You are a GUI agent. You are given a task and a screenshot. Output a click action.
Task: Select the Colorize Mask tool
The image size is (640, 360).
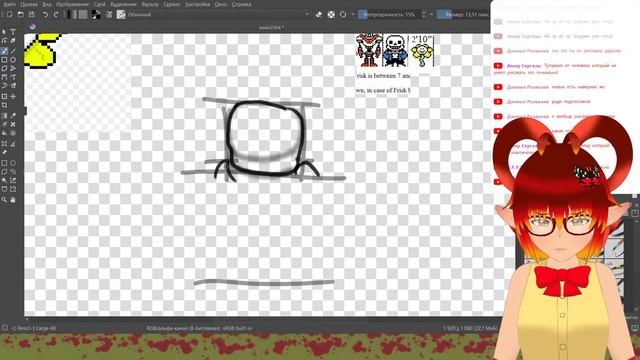pyautogui.click(x=4, y=124)
